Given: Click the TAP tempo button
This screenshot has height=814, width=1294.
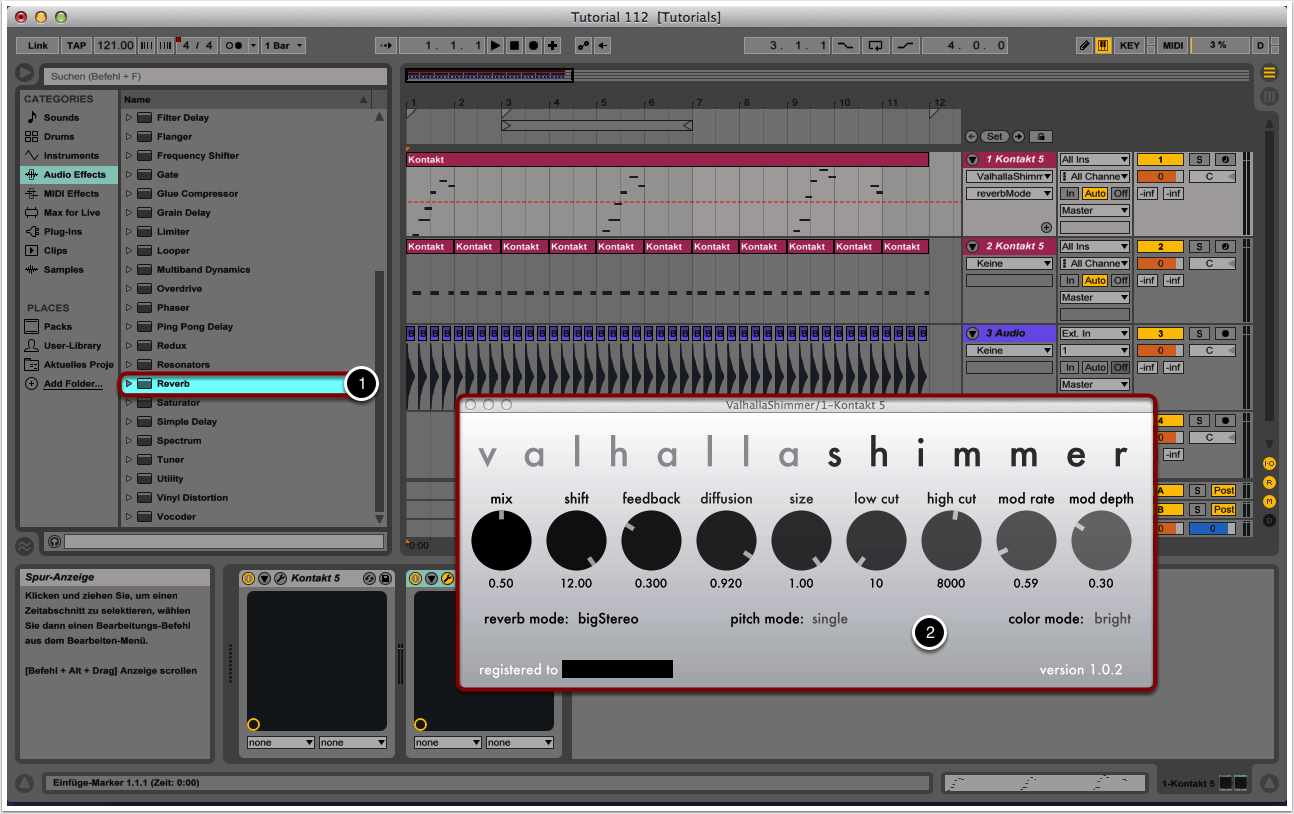Looking at the screenshot, I should click(x=77, y=46).
